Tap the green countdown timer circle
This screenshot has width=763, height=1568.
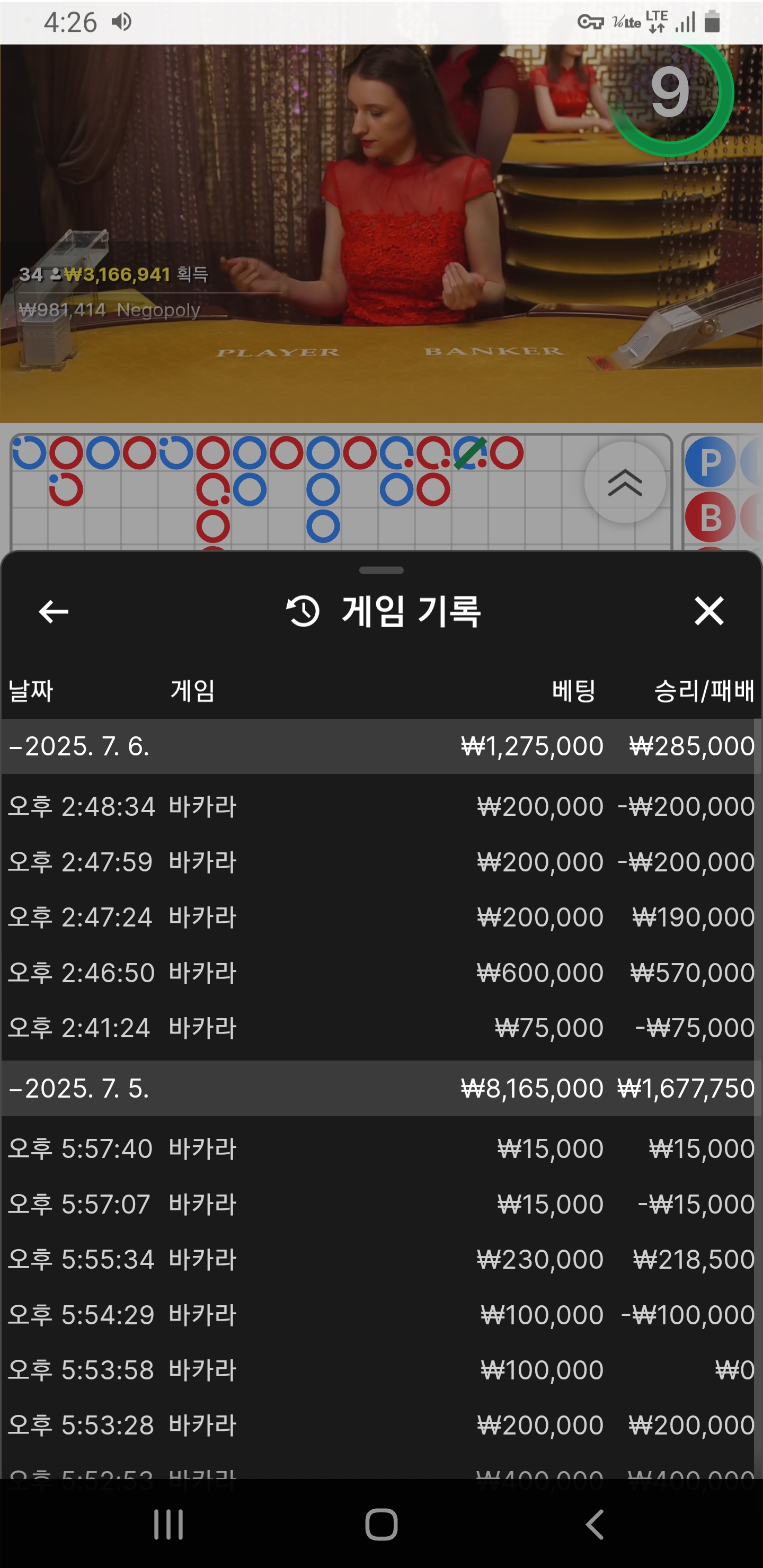pyautogui.click(x=670, y=93)
